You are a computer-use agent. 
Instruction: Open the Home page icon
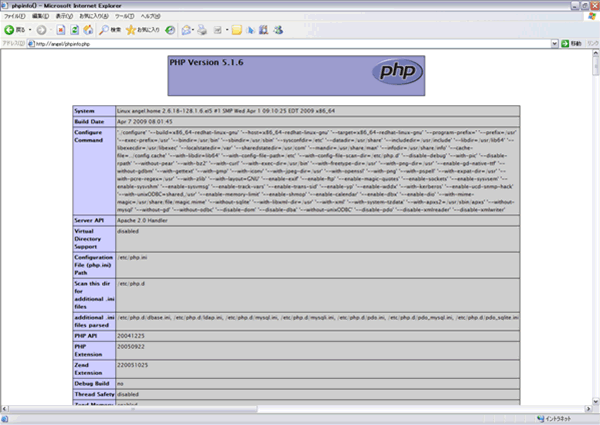88,30
